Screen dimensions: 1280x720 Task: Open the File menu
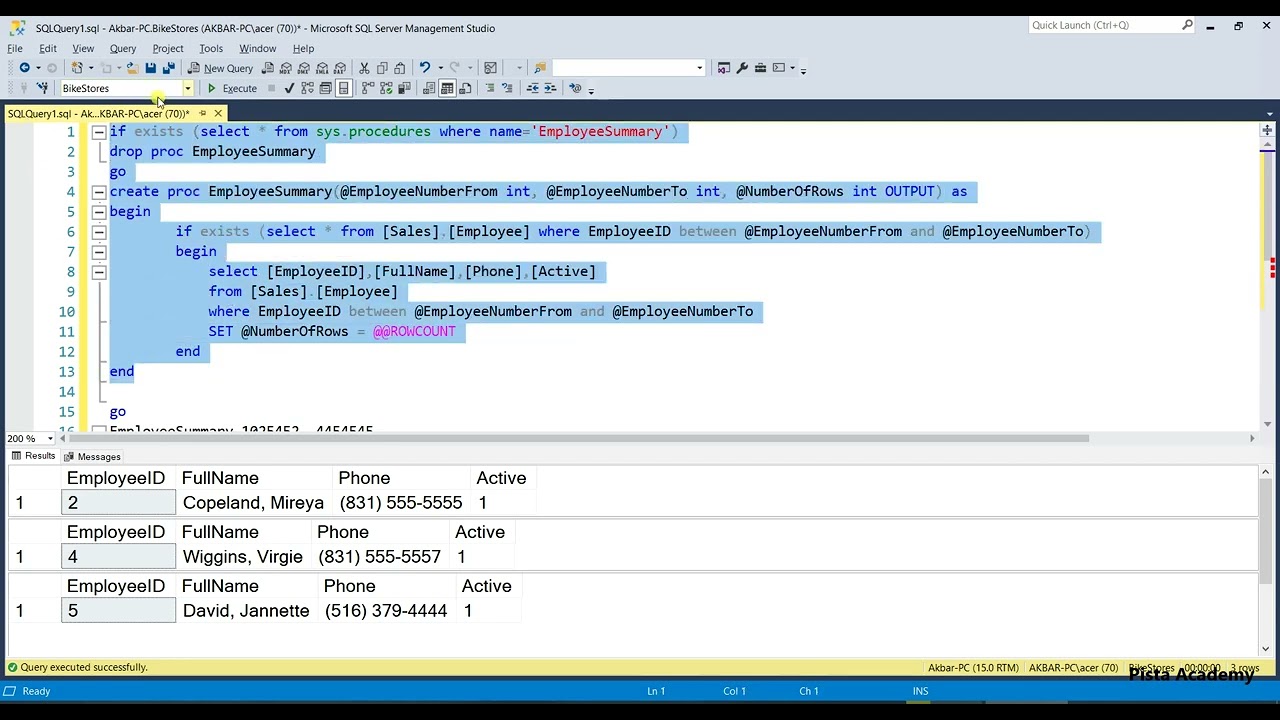[15, 48]
